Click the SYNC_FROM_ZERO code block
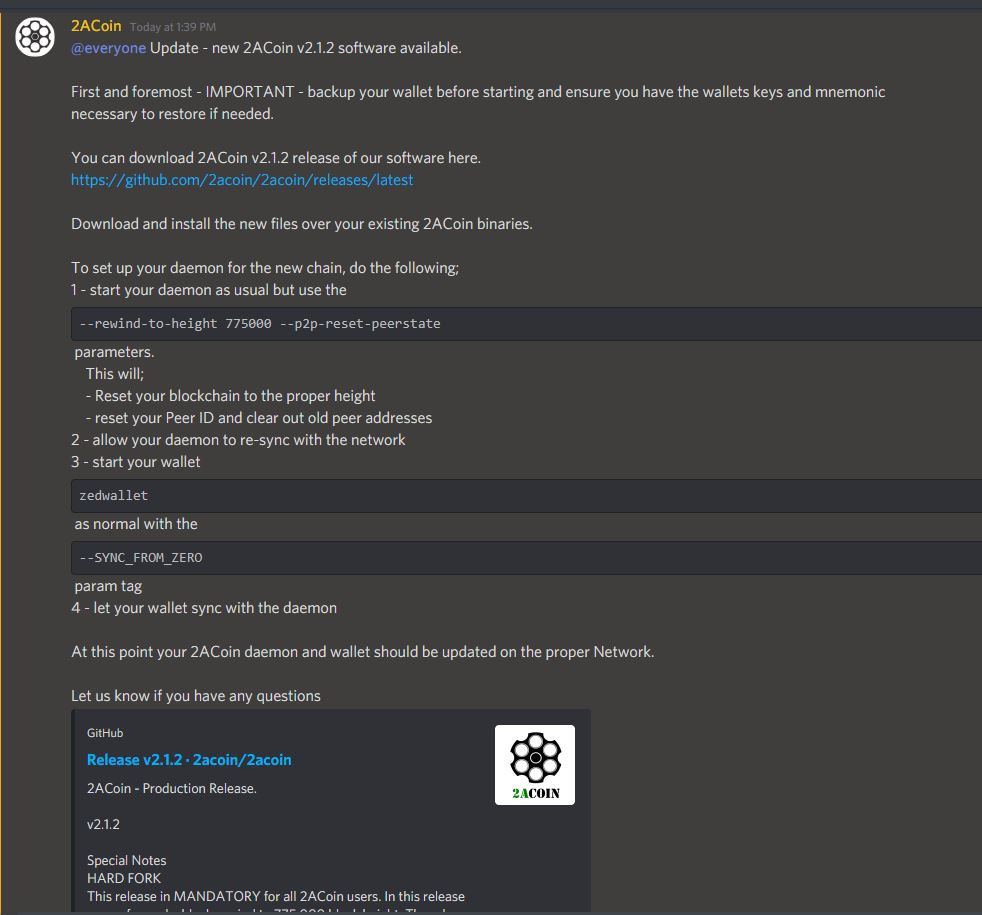The width and height of the screenshot is (982, 915). point(526,557)
